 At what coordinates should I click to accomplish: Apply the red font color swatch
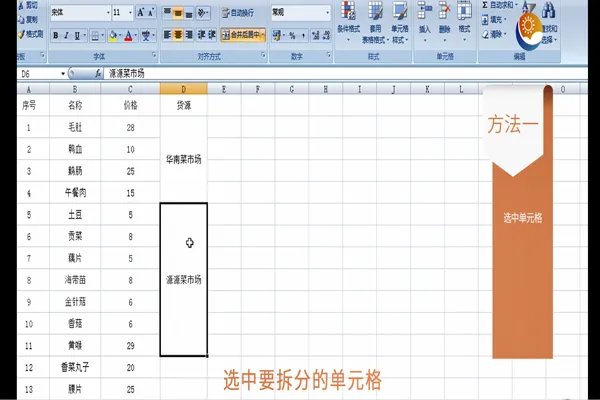point(129,36)
